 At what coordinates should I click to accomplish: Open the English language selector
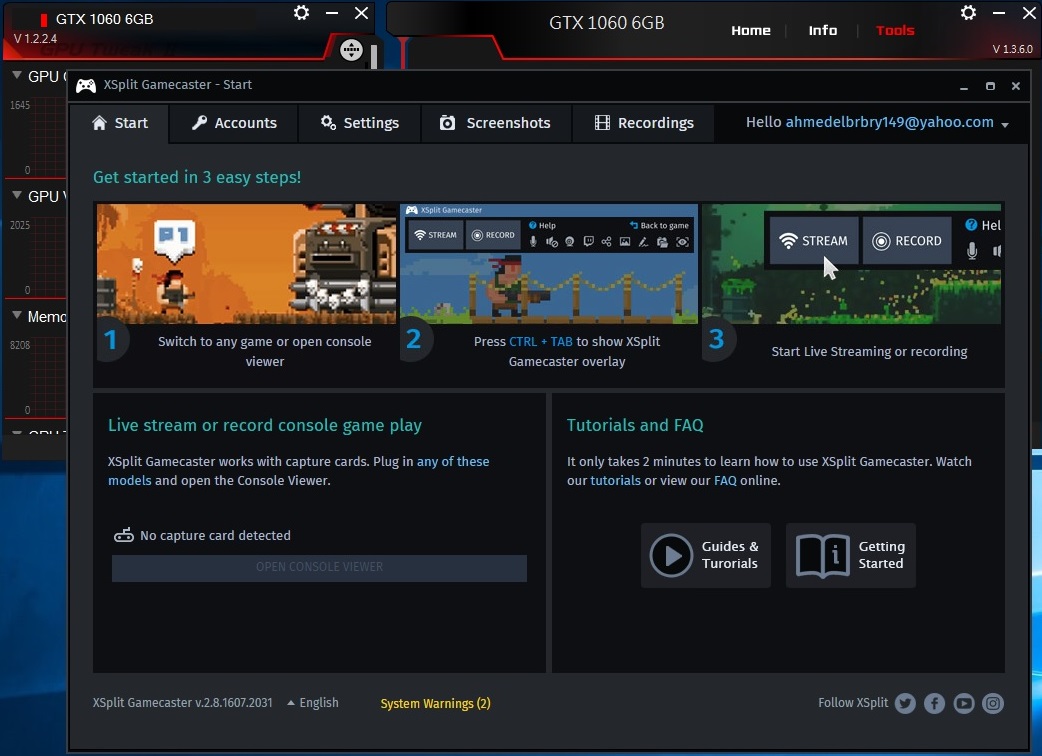pyautogui.click(x=313, y=703)
